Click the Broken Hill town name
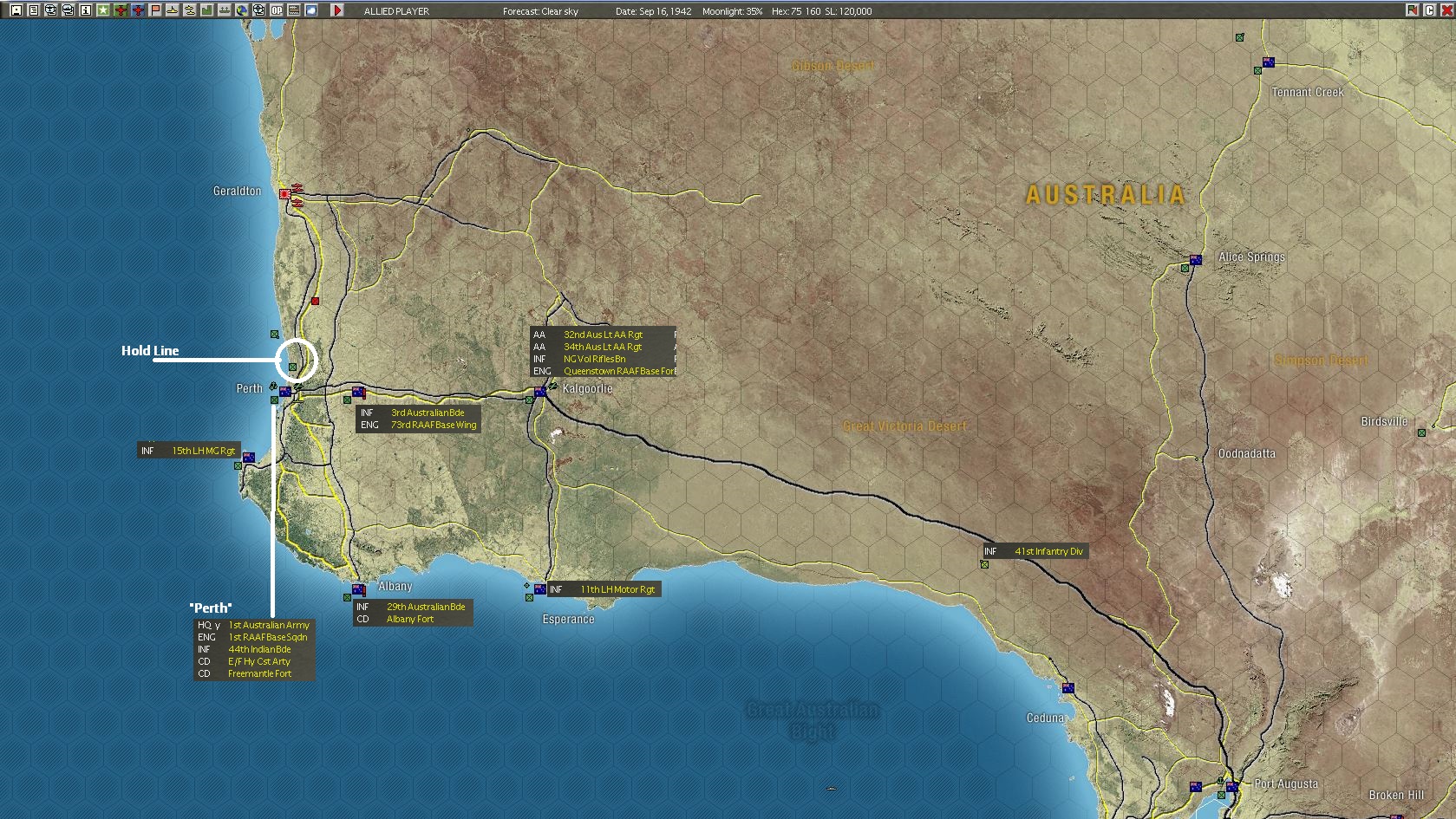 [1396, 795]
